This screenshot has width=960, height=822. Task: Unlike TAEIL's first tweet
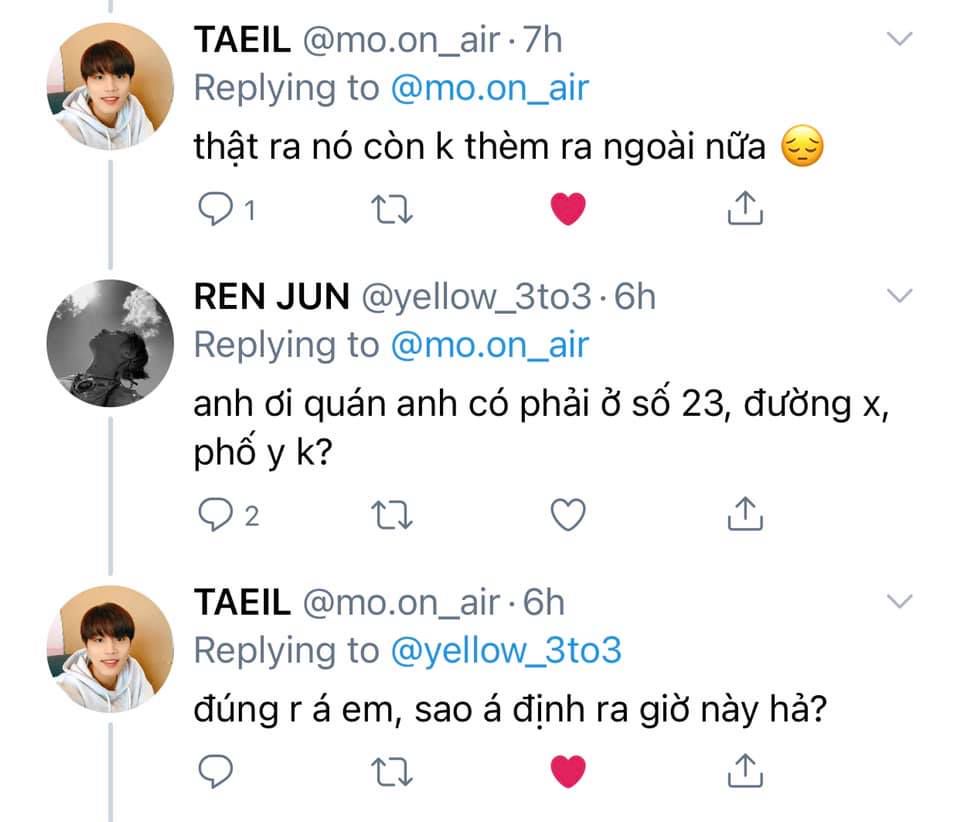pos(568,208)
